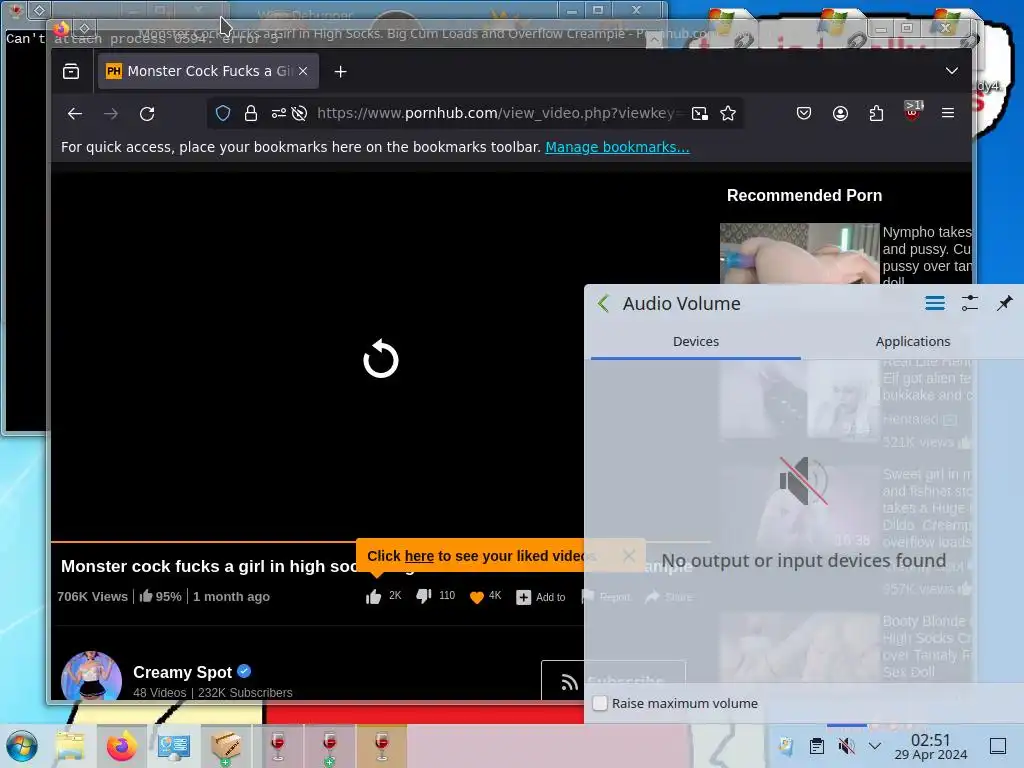Open Audio Volume configure sliders icon

coord(970,303)
